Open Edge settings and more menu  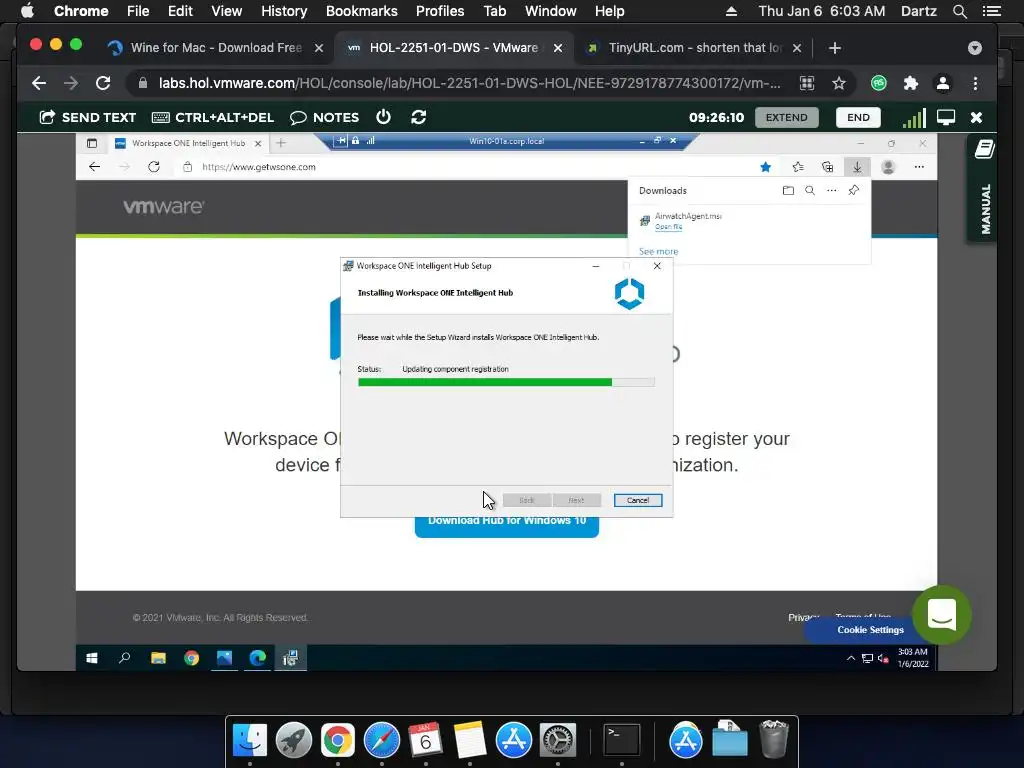(919, 167)
